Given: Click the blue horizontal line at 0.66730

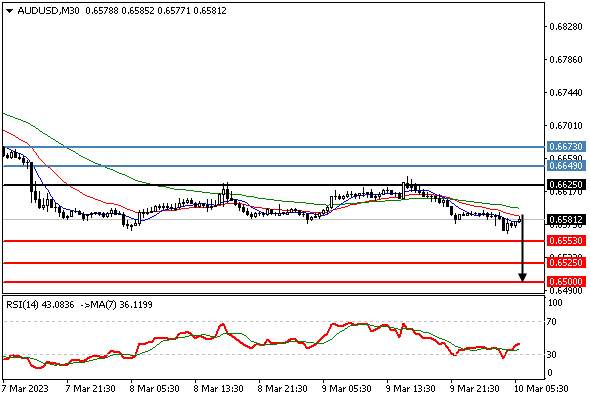Looking at the screenshot, I should (274, 147).
